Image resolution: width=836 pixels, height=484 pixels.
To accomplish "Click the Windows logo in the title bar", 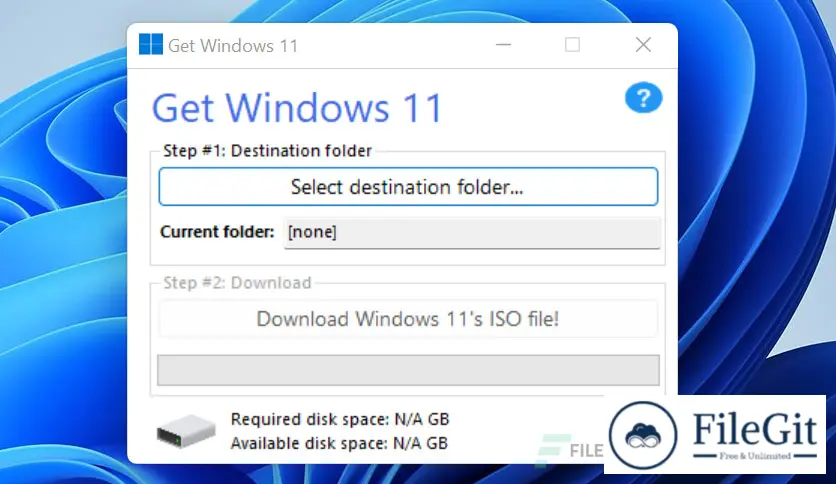I will pos(151,44).
